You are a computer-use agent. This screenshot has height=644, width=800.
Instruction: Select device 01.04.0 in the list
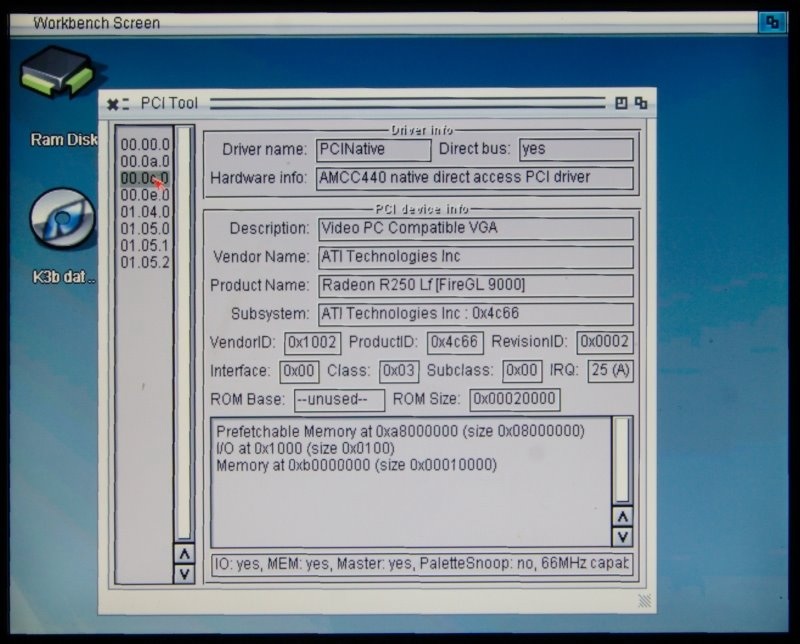(x=145, y=212)
